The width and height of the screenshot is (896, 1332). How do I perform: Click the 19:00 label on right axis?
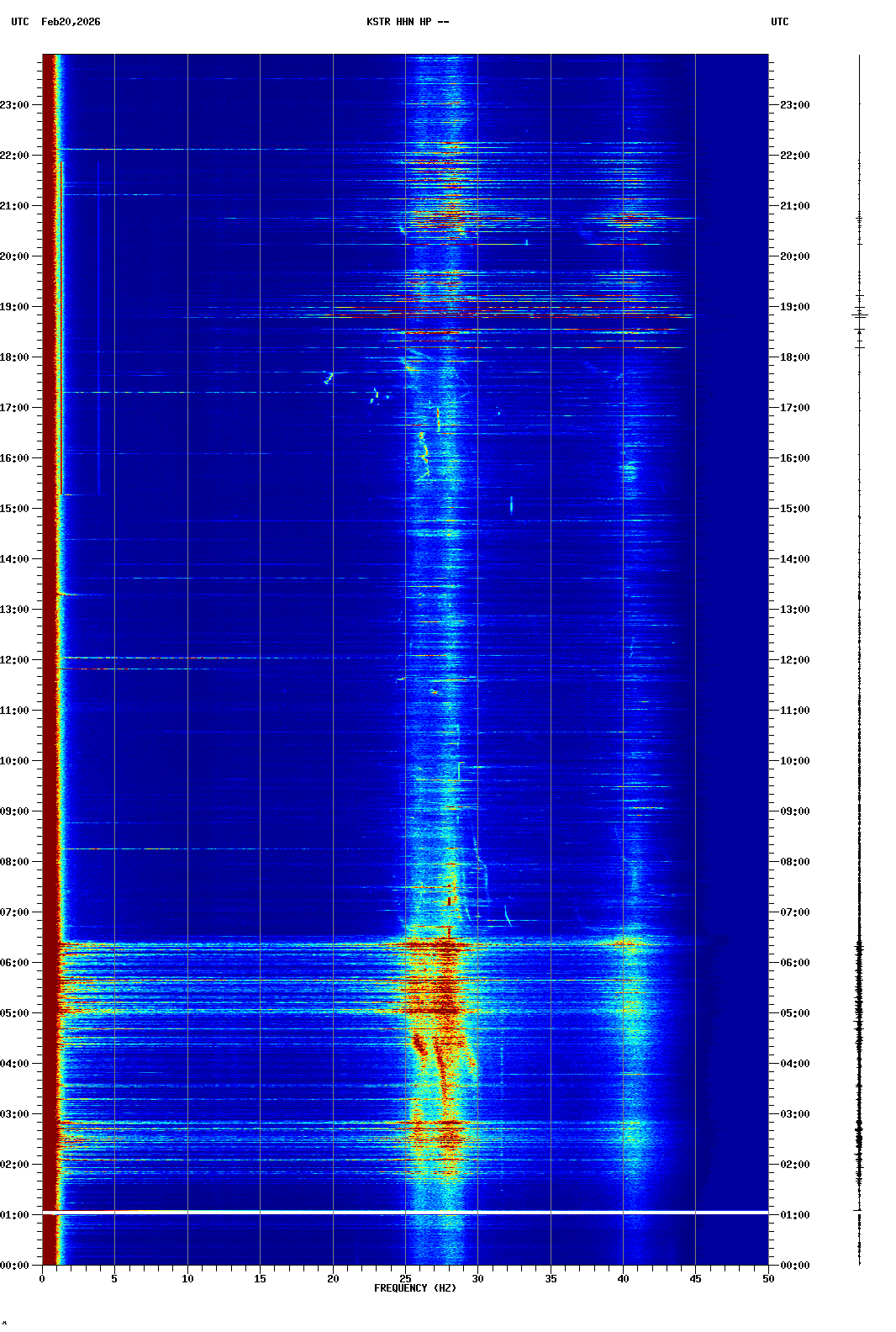tap(794, 307)
